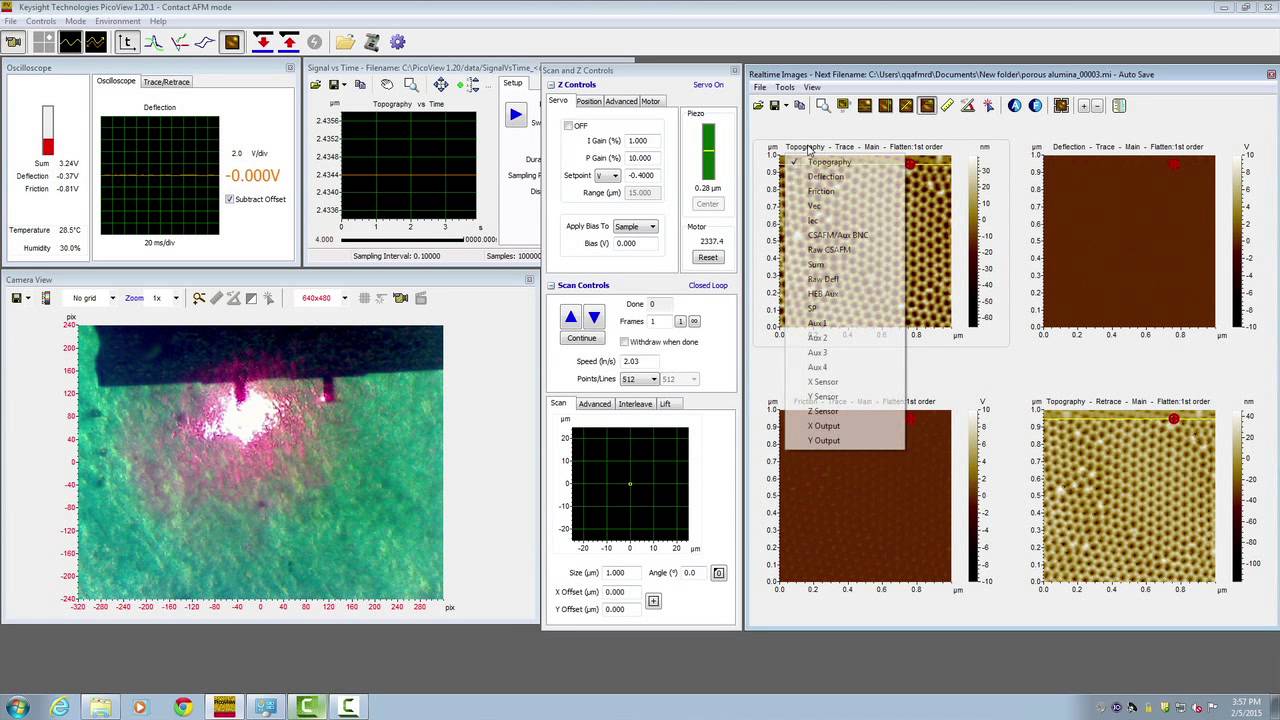Click the save icon in Camera View toolbar
The width and height of the screenshot is (1280, 720).
click(17, 298)
